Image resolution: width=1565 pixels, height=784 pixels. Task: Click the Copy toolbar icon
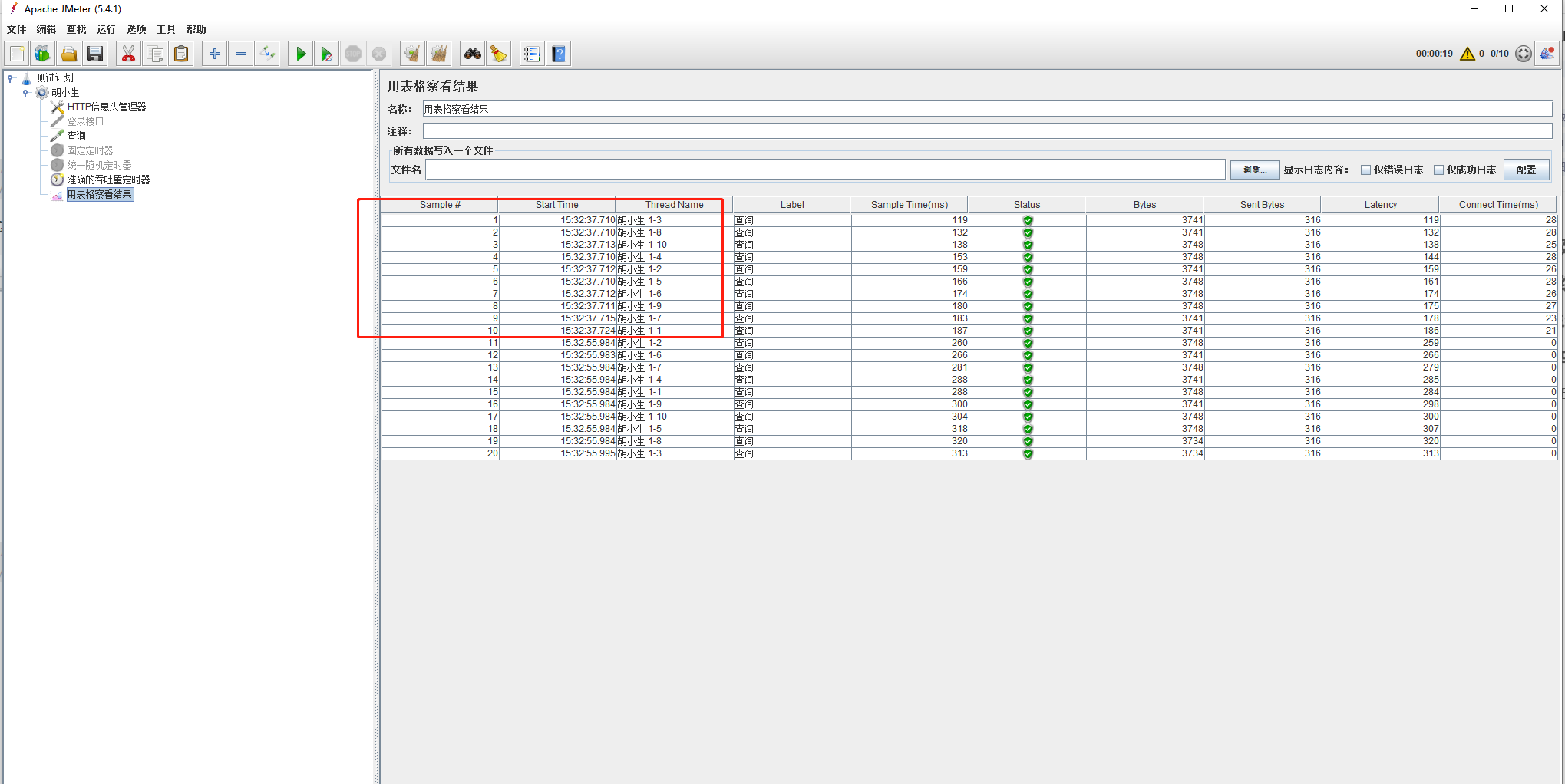(x=155, y=54)
